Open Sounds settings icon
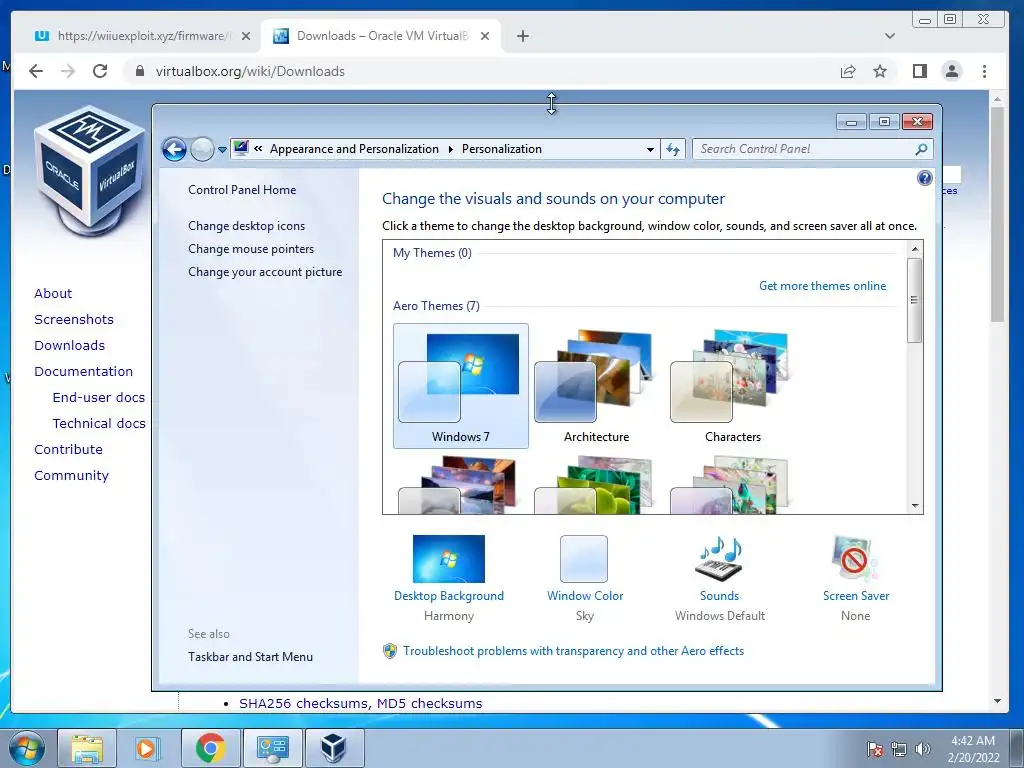The height and width of the screenshot is (768, 1024). point(720,559)
